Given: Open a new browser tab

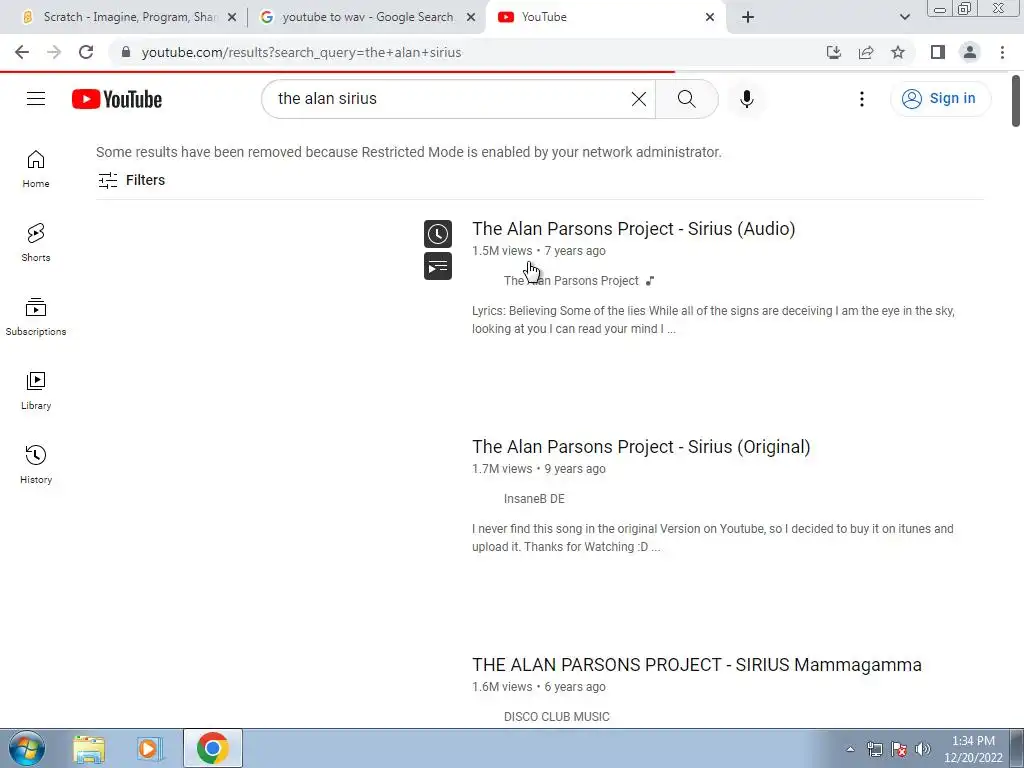Looking at the screenshot, I should [x=748, y=18].
